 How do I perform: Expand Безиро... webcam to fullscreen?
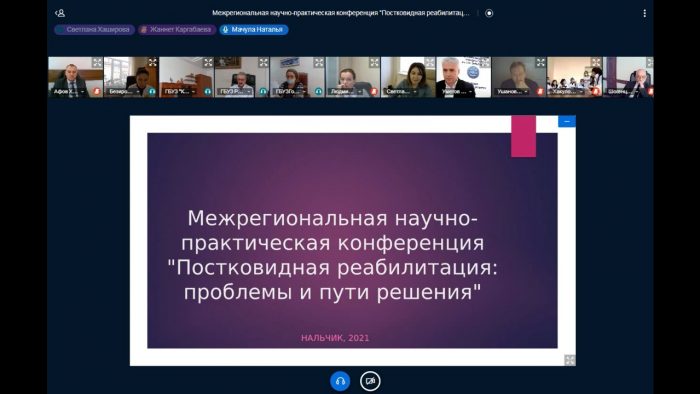153,62
